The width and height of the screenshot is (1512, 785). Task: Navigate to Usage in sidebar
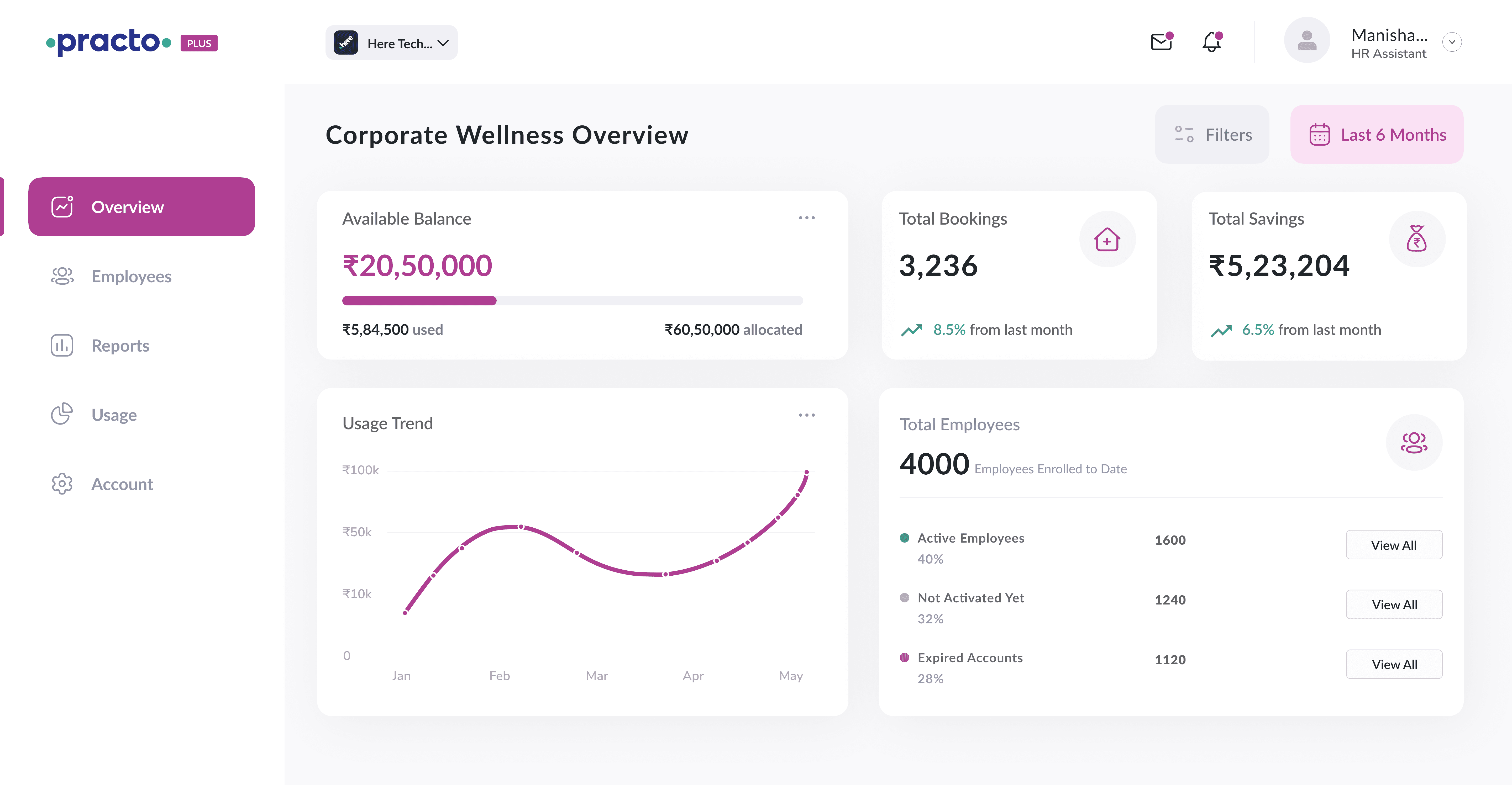114,415
